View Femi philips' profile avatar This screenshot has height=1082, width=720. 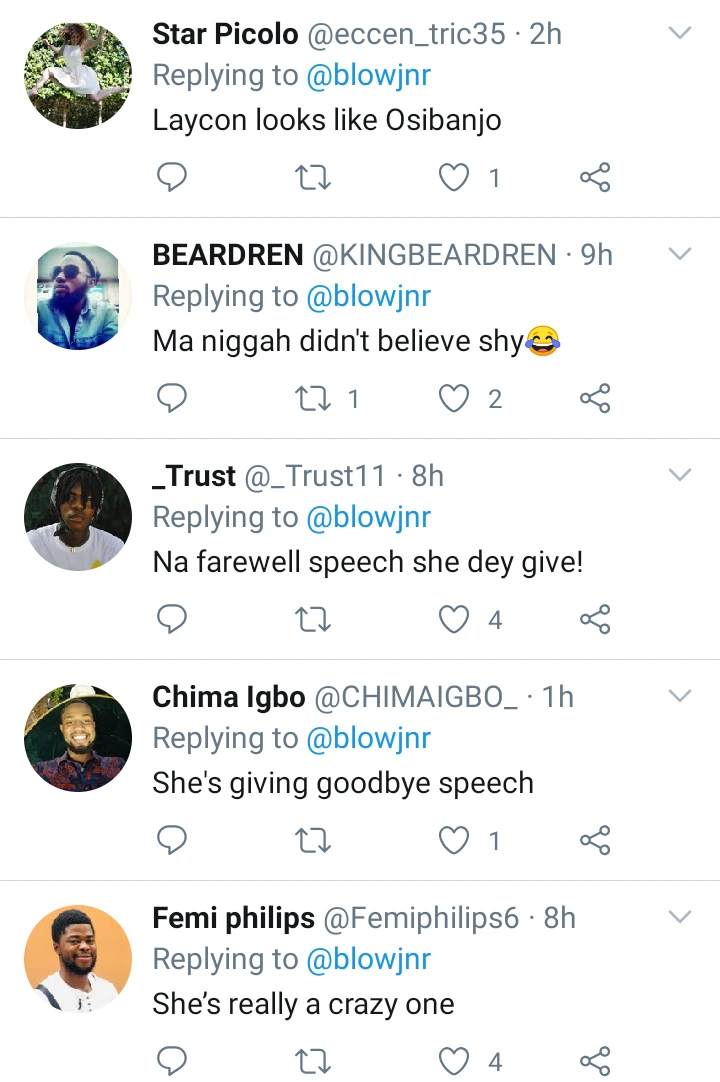(78, 959)
